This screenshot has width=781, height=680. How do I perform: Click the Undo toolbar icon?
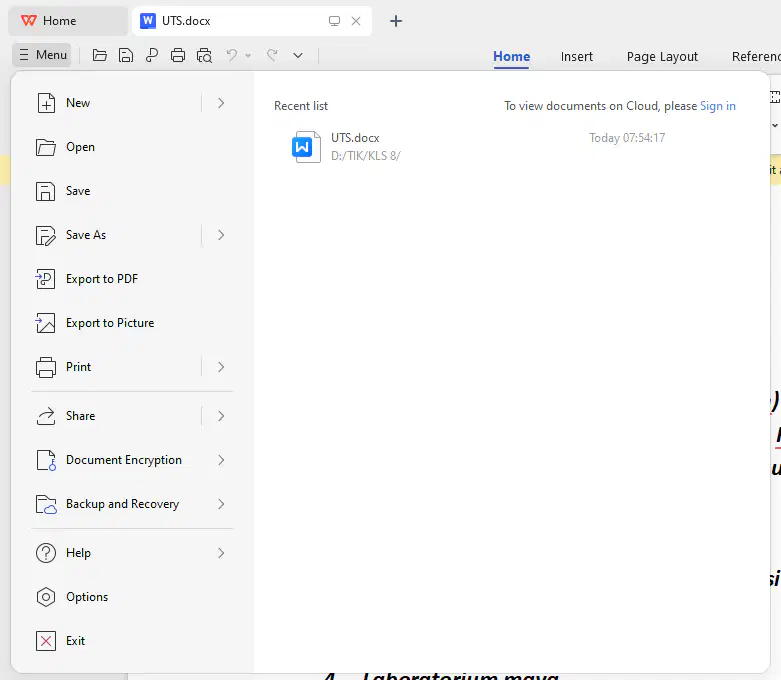(232, 55)
